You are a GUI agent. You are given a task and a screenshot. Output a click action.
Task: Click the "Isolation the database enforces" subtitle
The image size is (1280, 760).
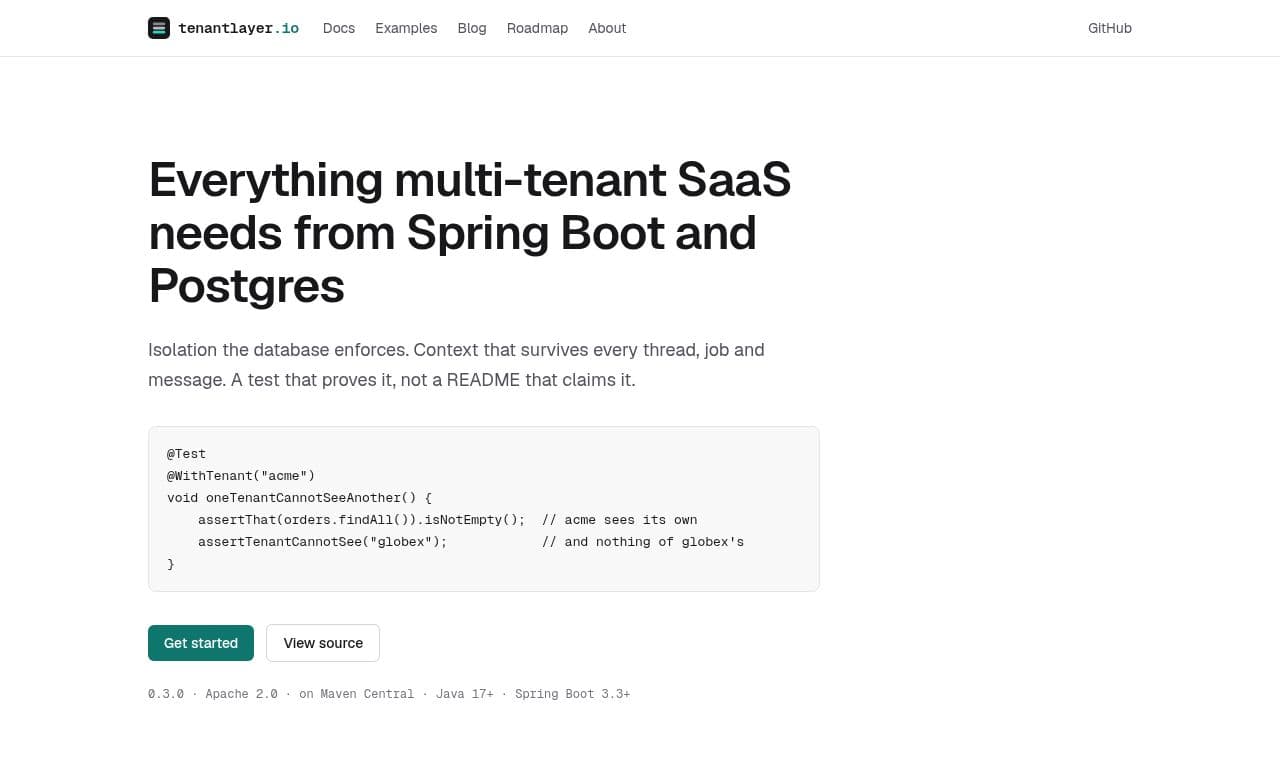[x=456, y=365]
